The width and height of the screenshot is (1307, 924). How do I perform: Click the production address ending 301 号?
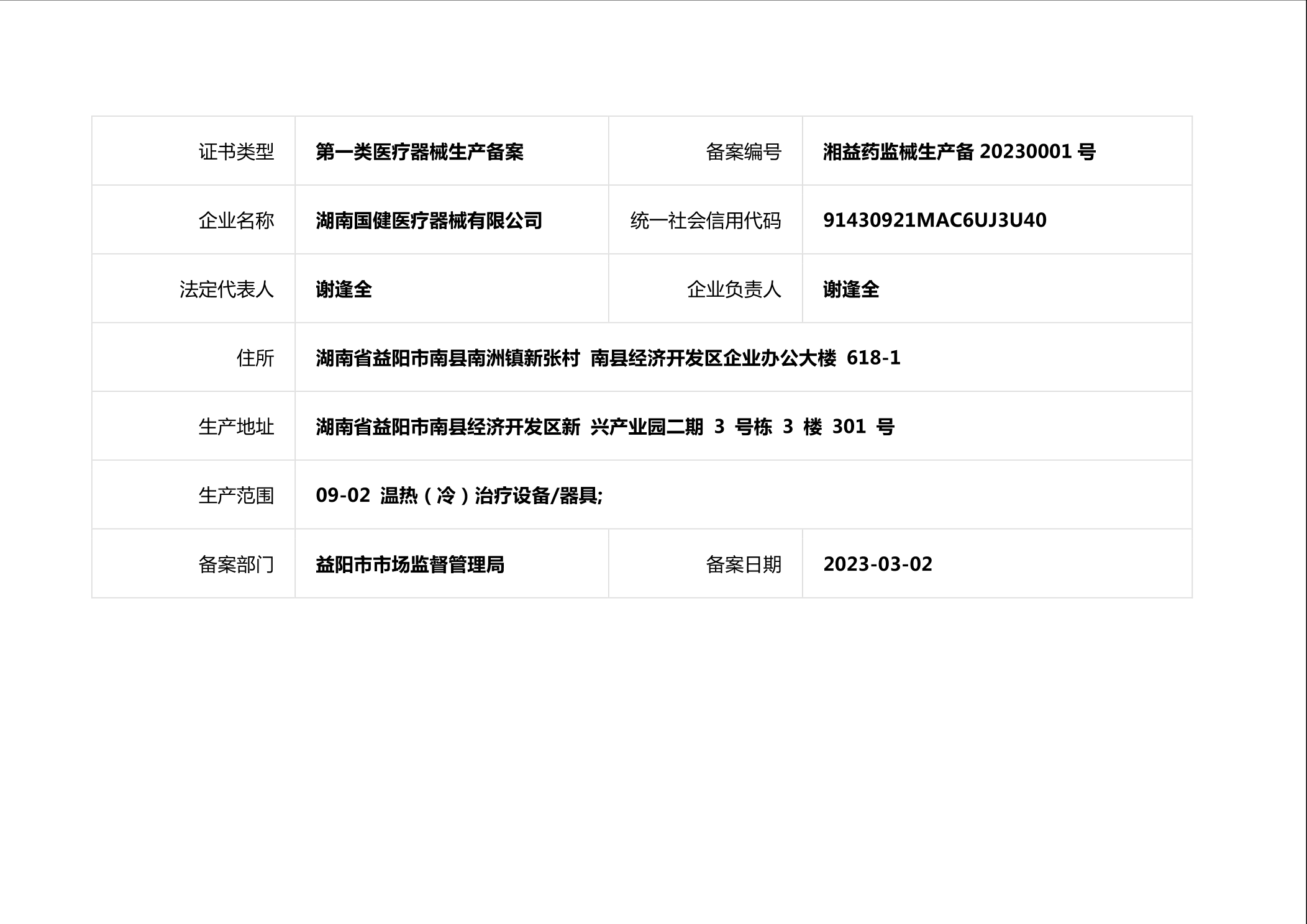coord(604,427)
